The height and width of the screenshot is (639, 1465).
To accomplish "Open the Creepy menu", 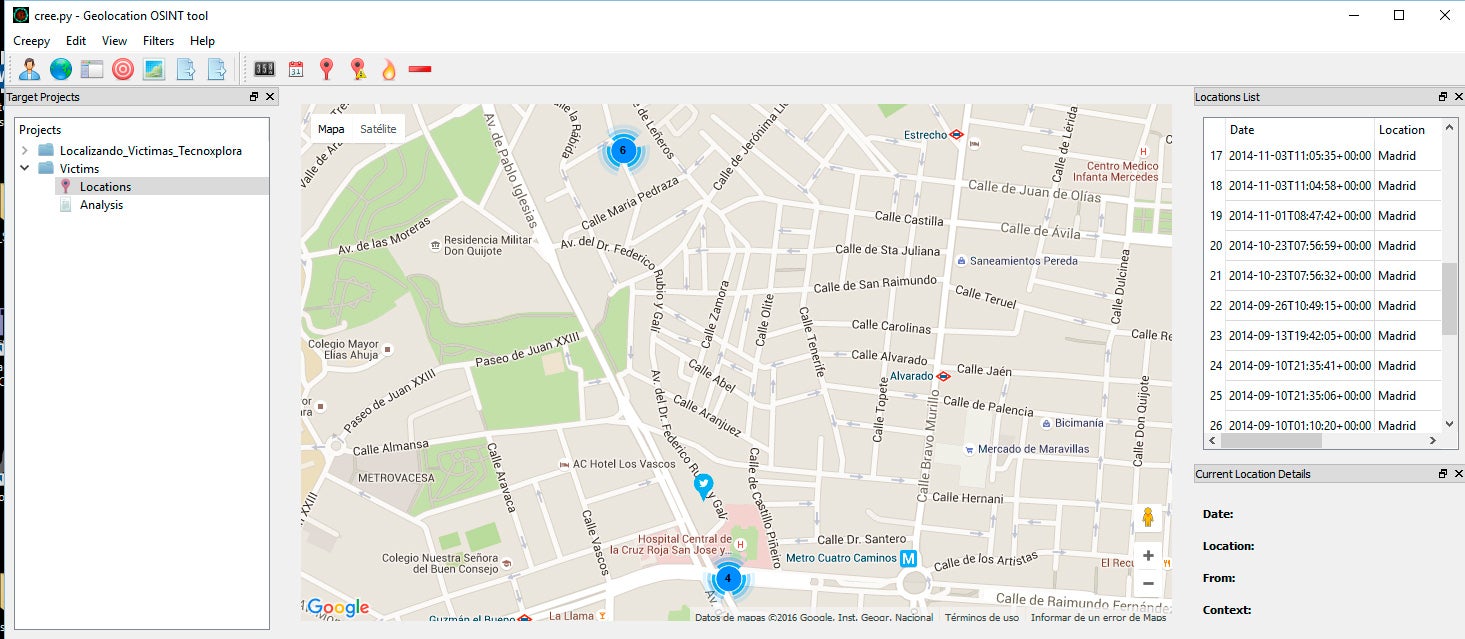I will tap(32, 41).
